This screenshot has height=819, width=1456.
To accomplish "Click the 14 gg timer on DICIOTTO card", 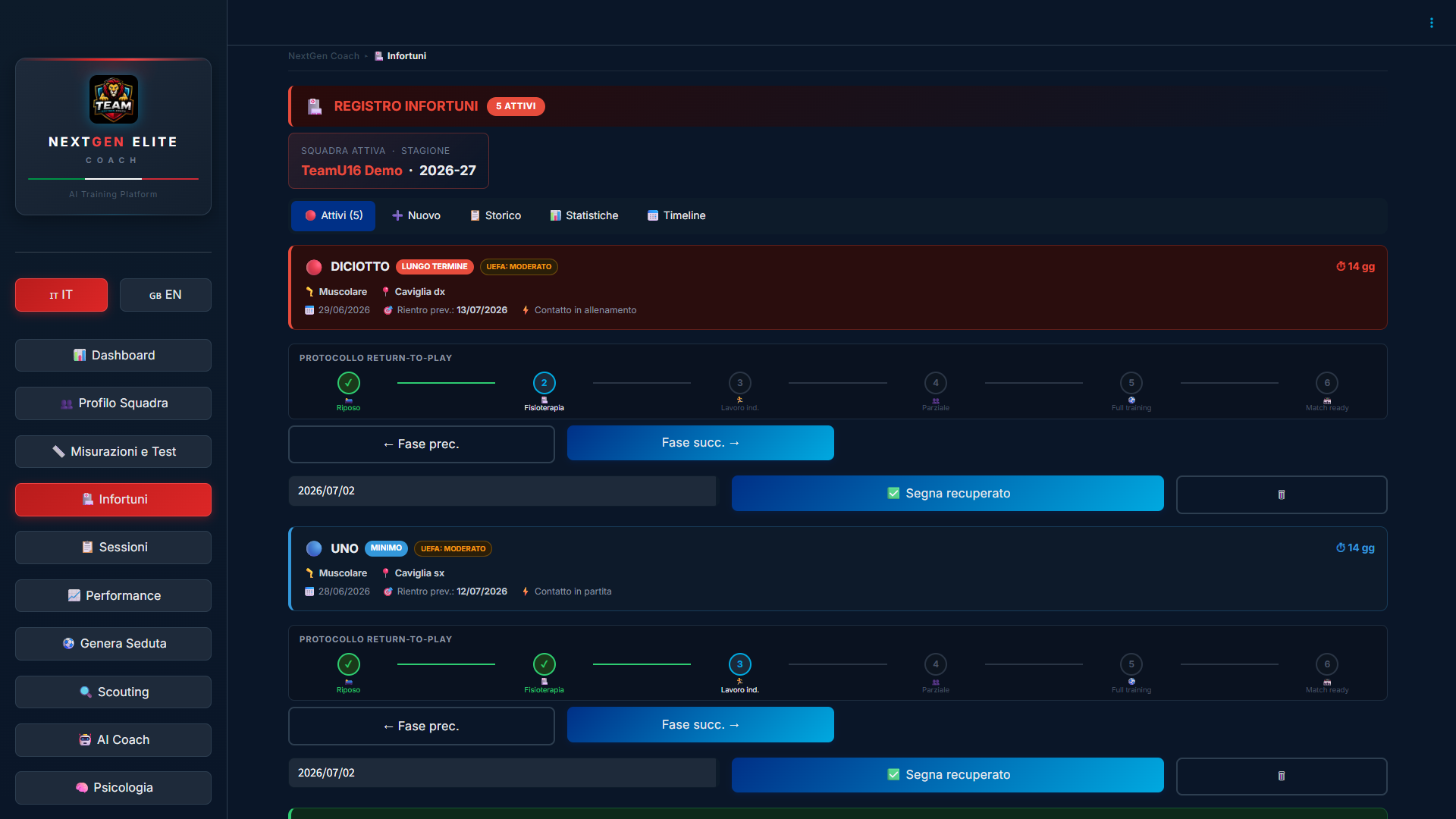I will tap(1355, 266).
